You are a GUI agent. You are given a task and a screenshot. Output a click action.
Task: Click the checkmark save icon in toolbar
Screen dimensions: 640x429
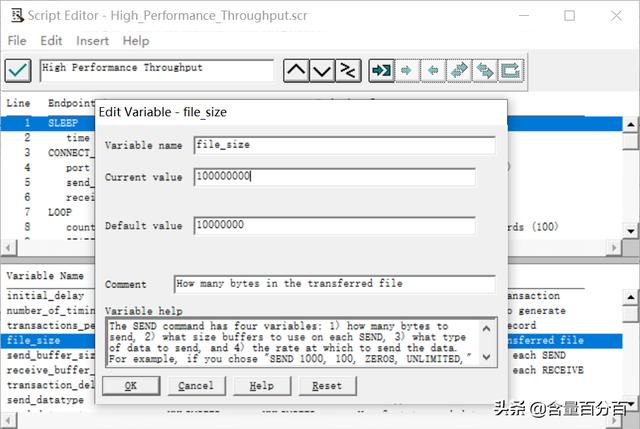coord(18,71)
